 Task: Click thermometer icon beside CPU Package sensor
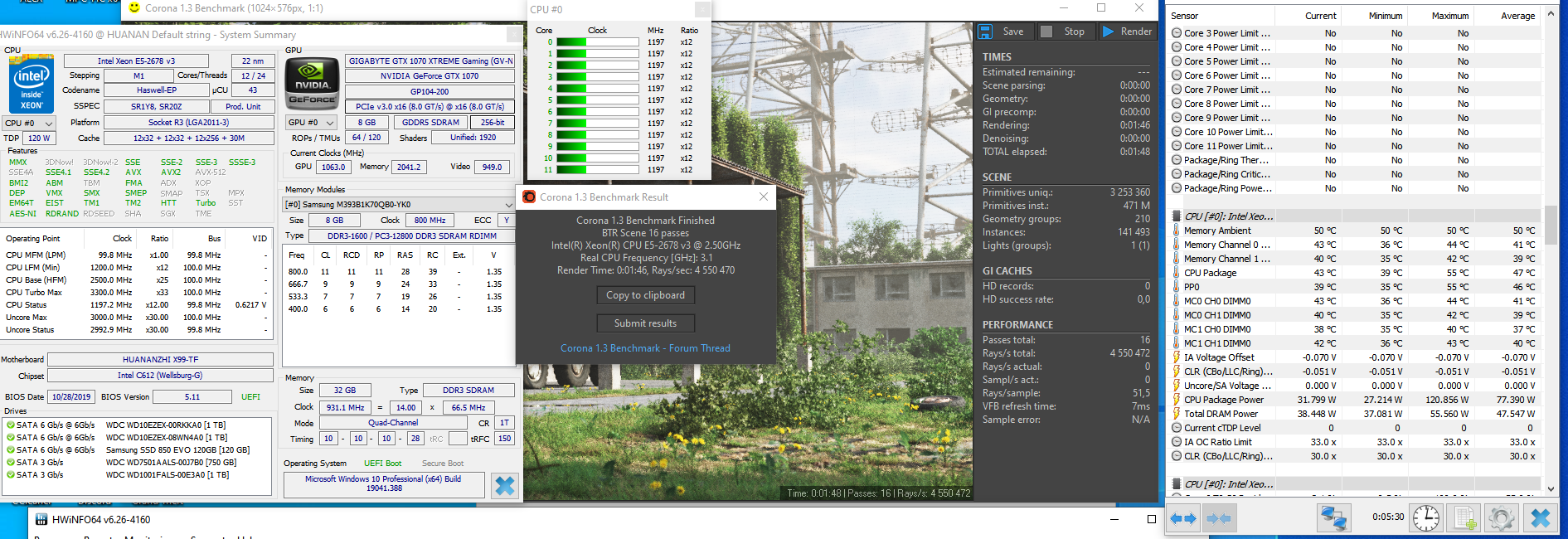(1177, 273)
